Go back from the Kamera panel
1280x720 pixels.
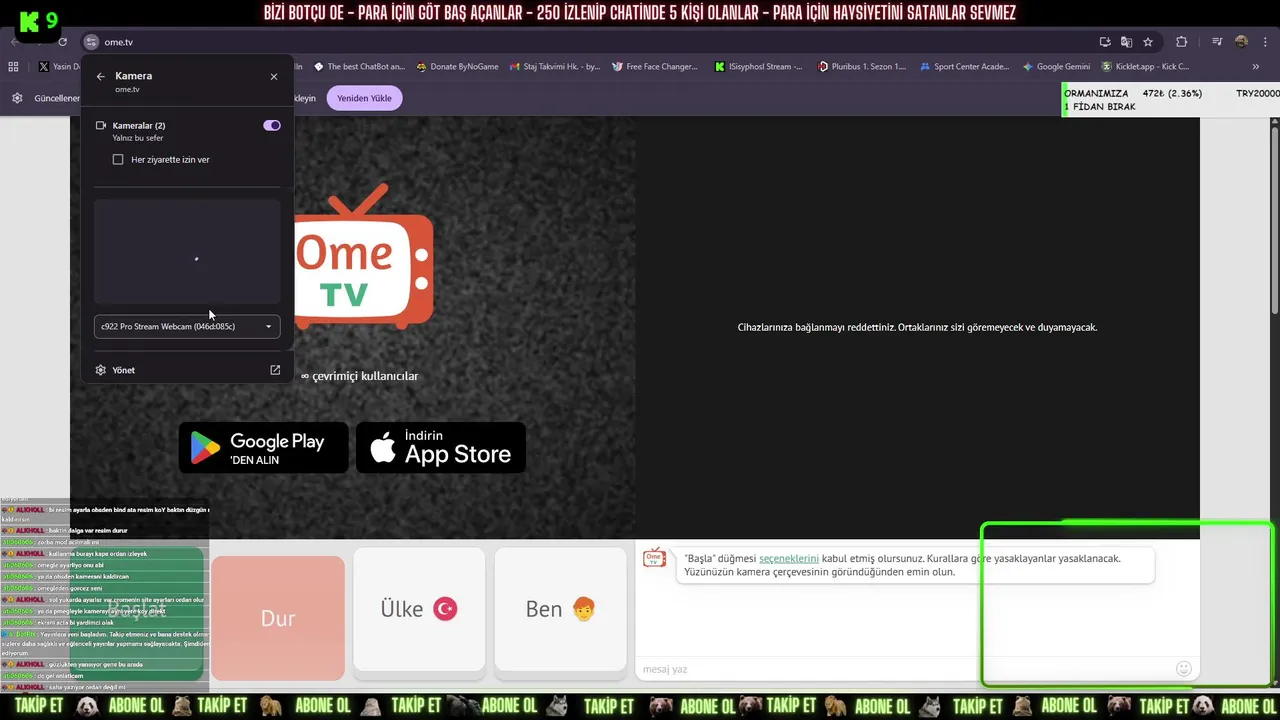click(100, 76)
